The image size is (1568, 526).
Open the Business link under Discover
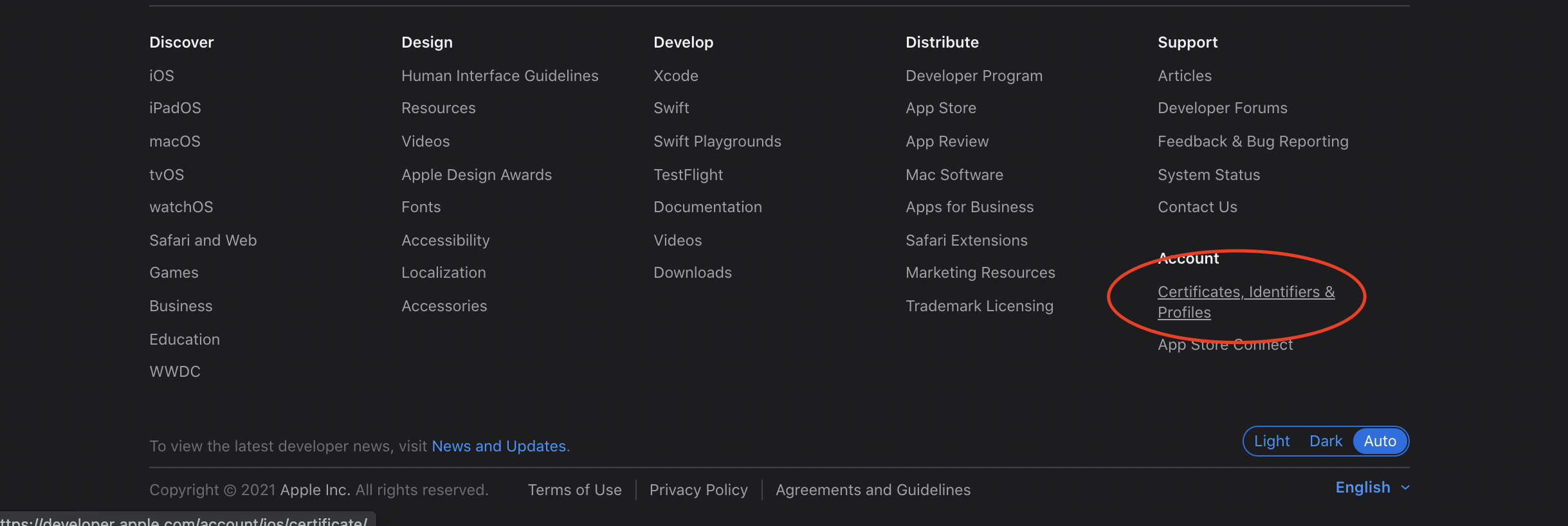181,306
